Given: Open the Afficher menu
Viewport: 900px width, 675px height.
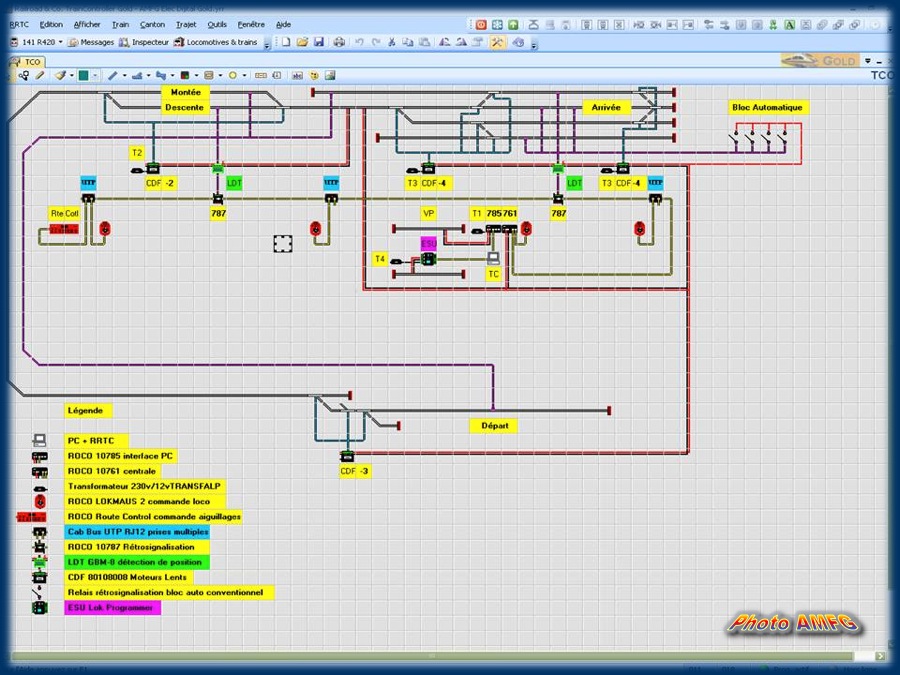Looking at the screenshot, I should pyautogui.click(x=87, y=25).
